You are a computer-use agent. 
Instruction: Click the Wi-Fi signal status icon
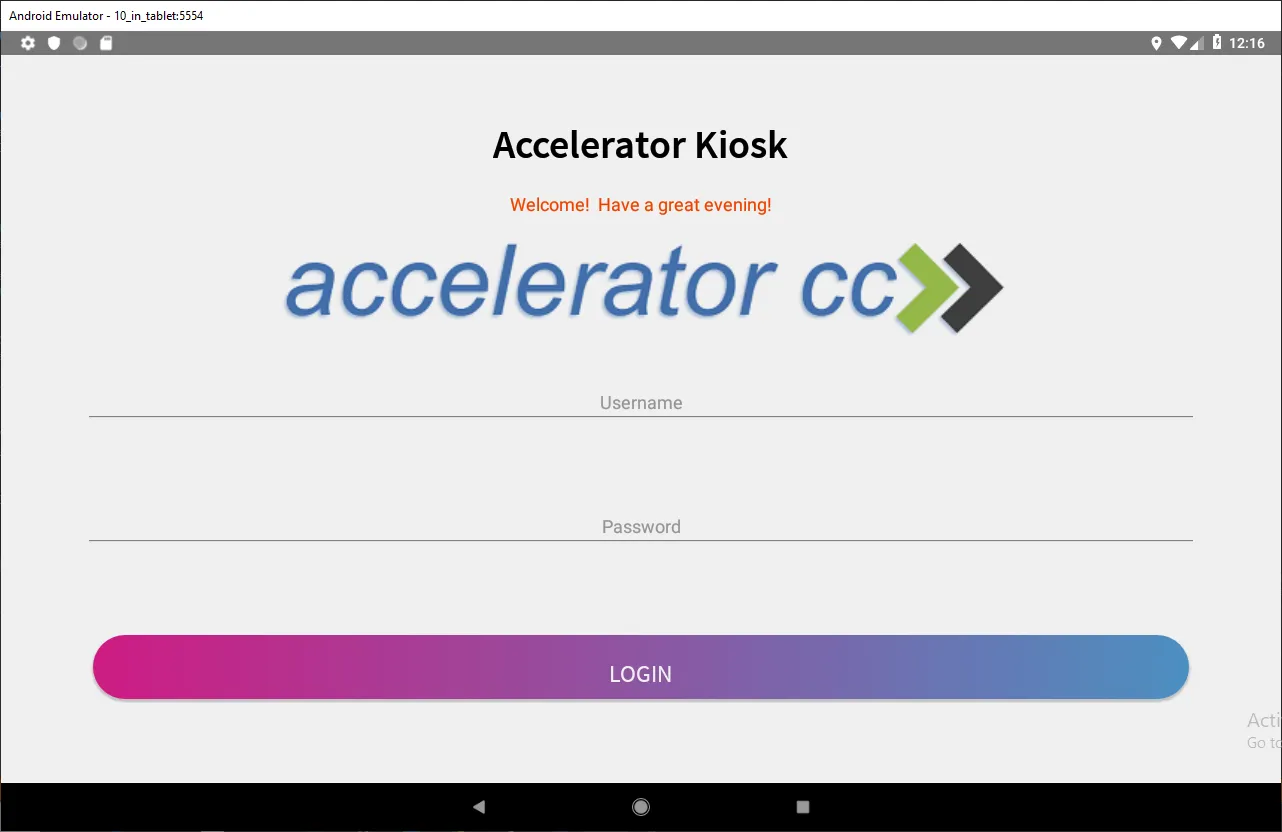pos(1179,43)
